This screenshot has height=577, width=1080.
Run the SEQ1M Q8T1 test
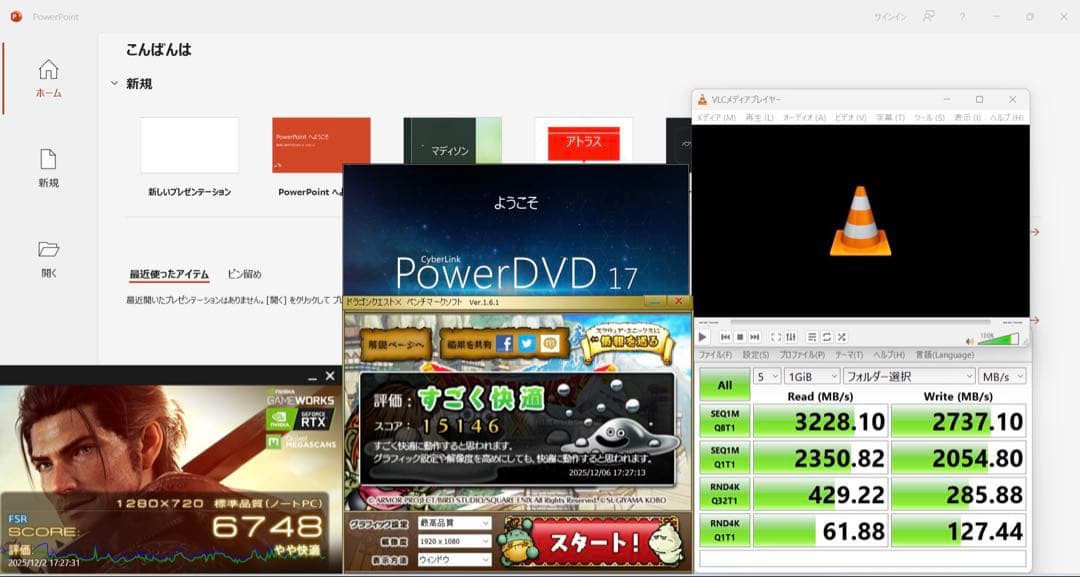pos(725,421)
